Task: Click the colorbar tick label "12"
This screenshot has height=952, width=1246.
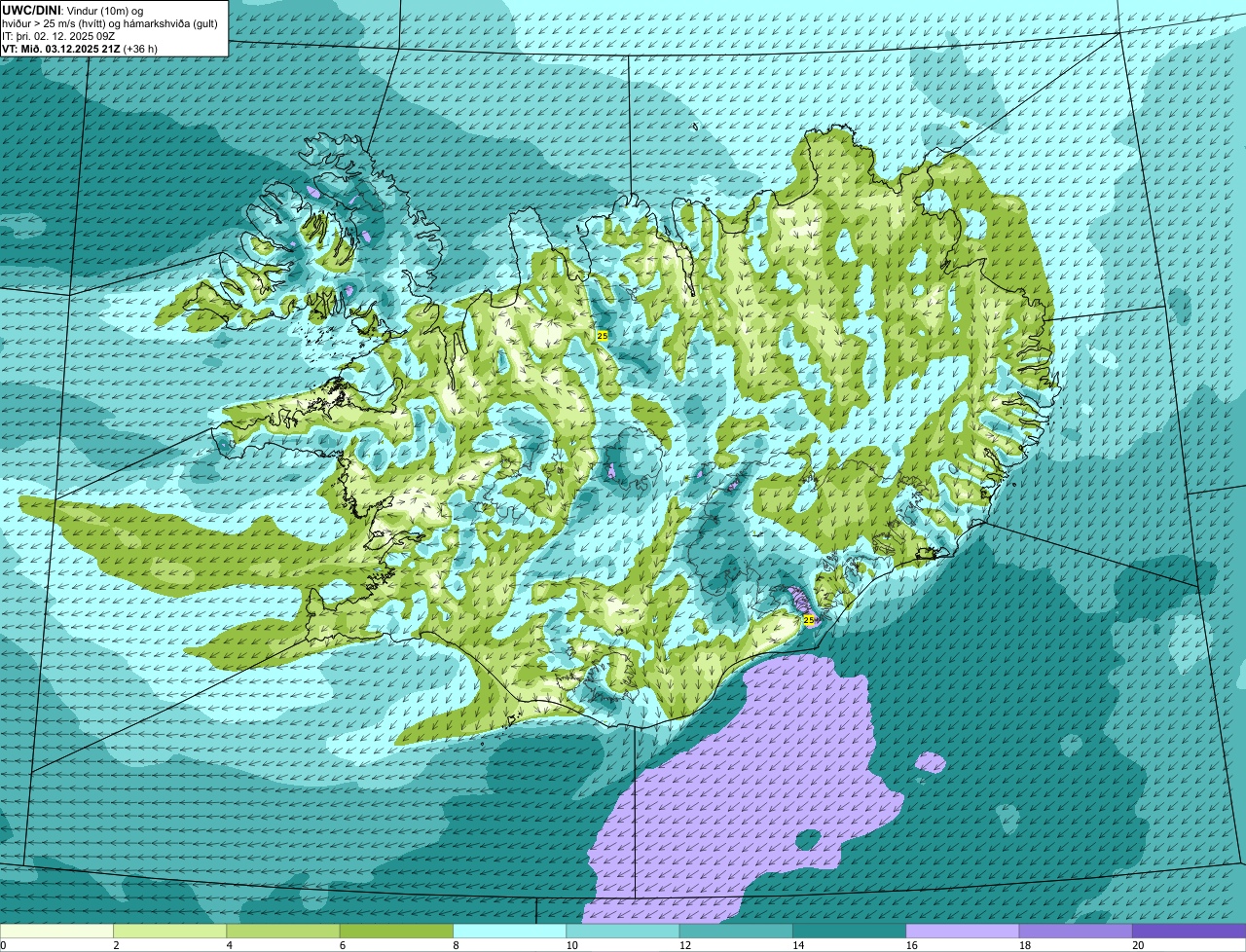Action: [x=685, y=945]
